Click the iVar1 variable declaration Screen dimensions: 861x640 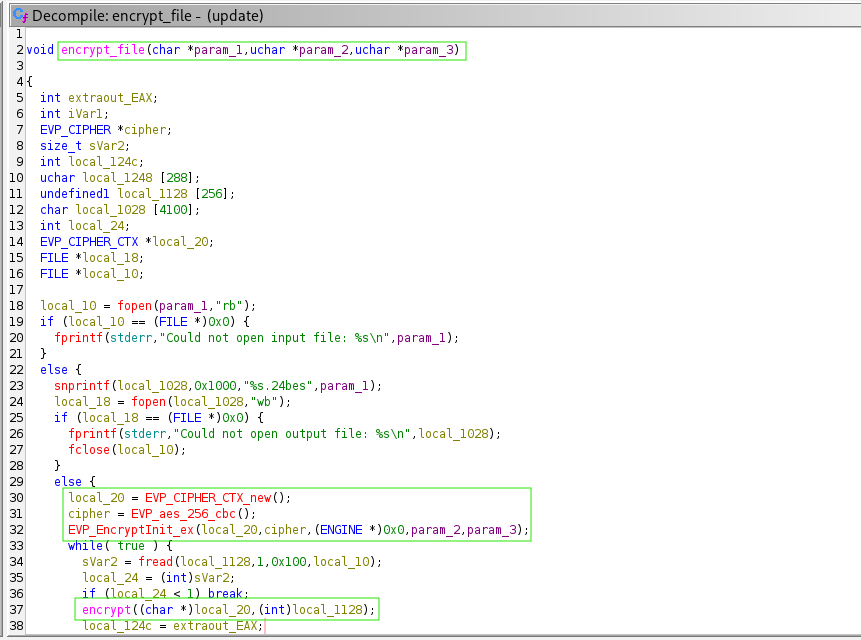(x=86, y=114)
